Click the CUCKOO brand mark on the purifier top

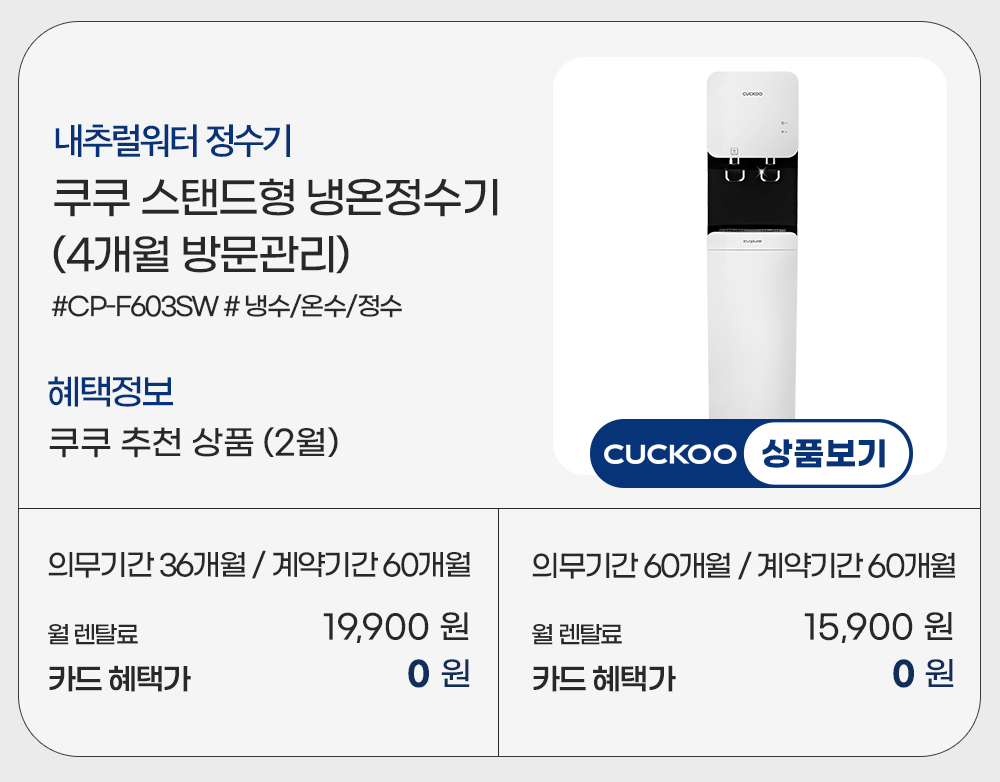[753, 94]
